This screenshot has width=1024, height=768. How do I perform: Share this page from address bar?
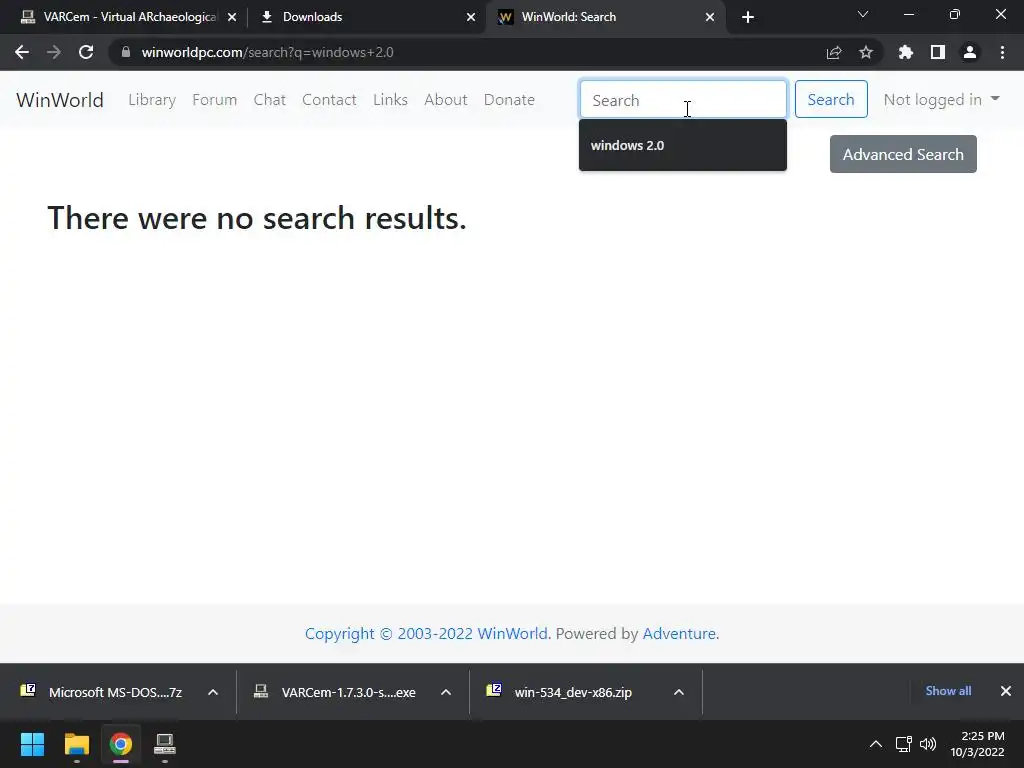pos(833,52)
